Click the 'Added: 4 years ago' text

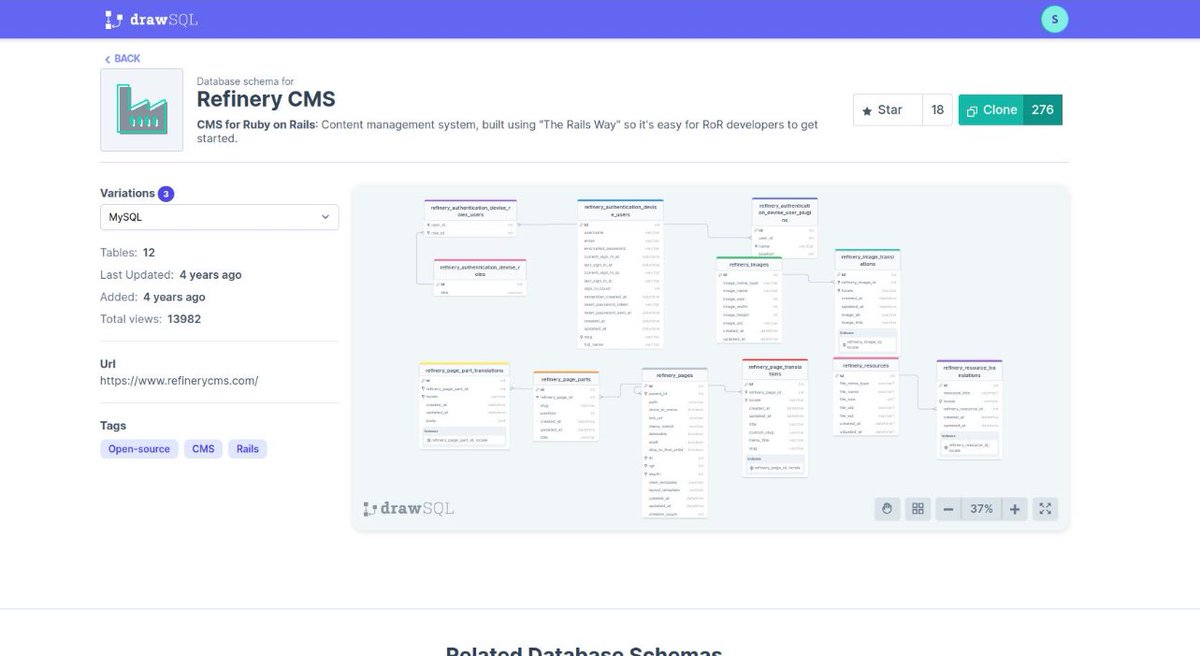(153, 297)
